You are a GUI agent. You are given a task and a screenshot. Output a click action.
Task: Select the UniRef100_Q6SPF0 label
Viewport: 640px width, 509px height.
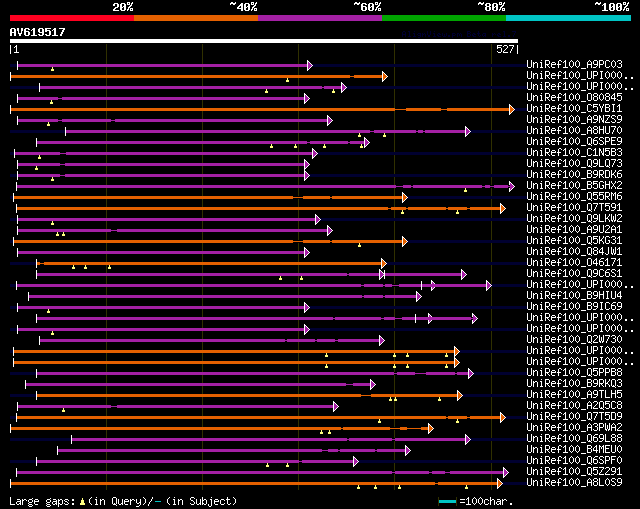[x=574, y=460]
